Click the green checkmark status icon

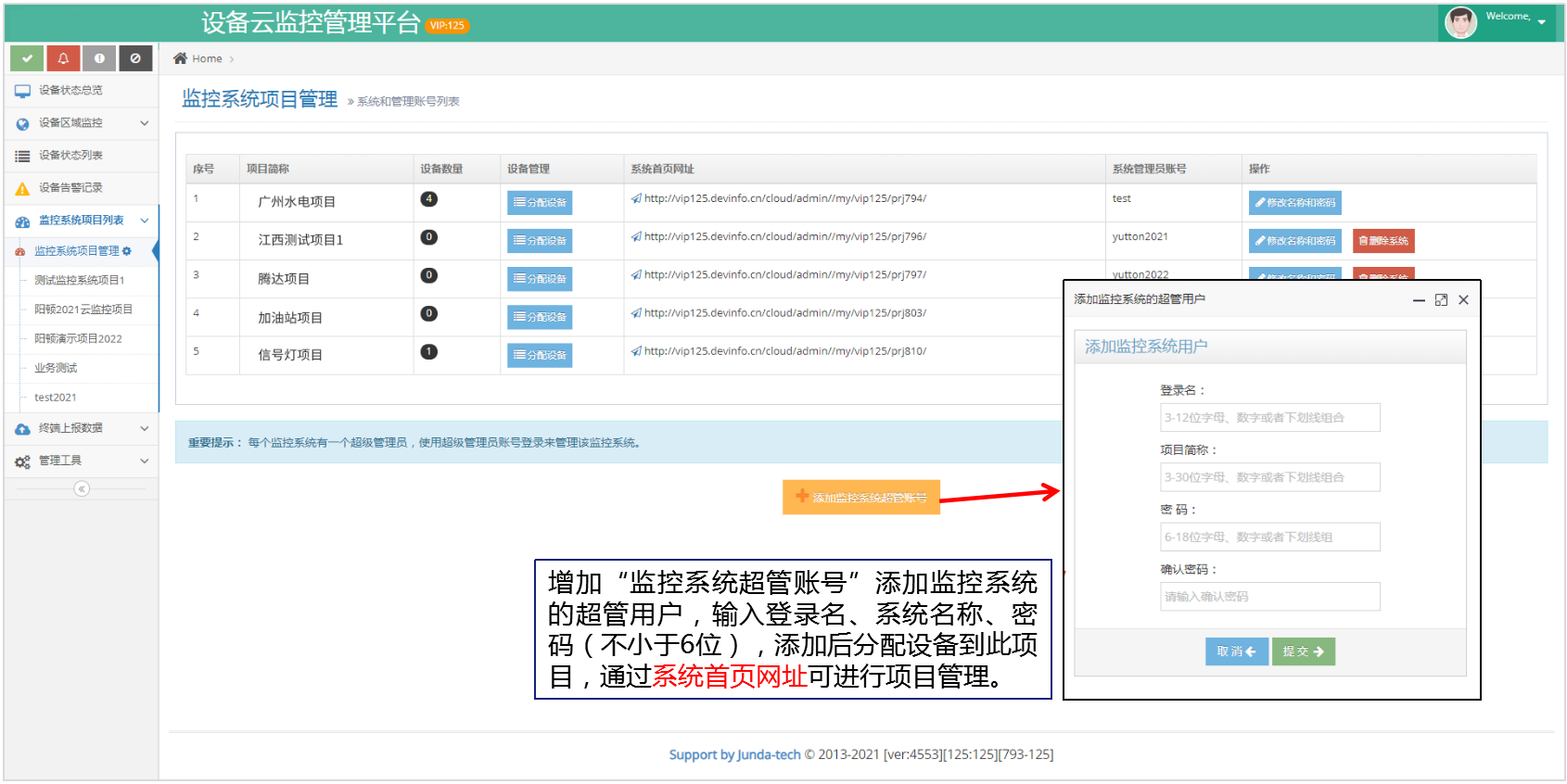coord(27,58)
